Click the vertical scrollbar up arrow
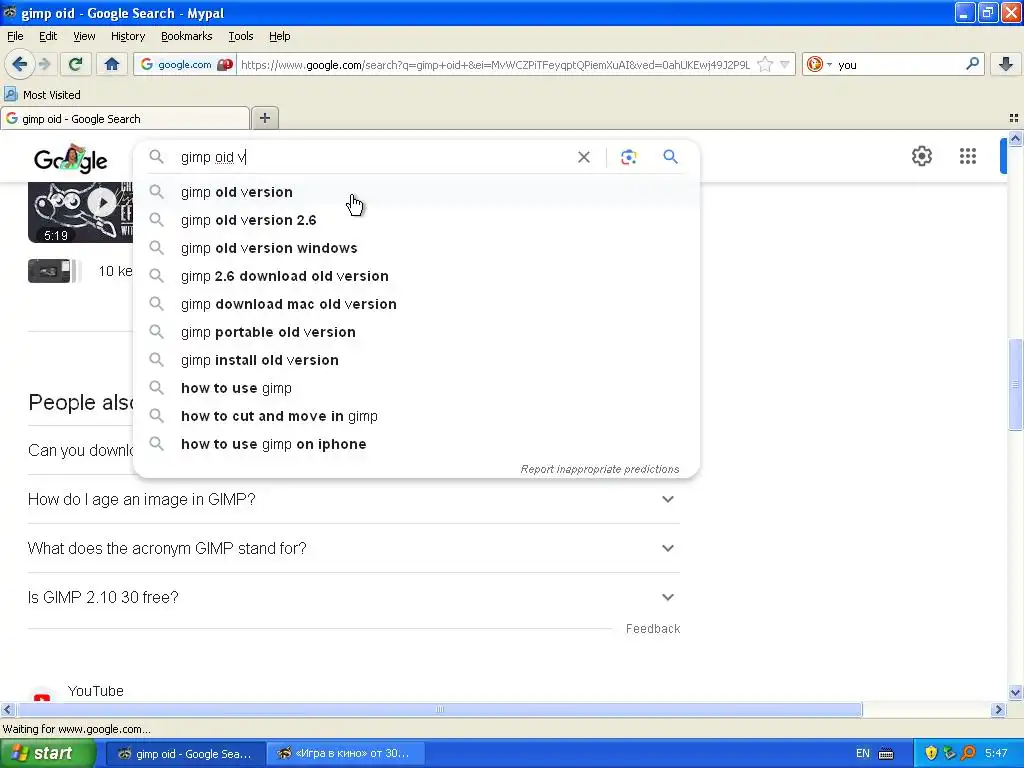This screenshot has width=1024, height=768. pyautogui.click(x=1015, y=138)
